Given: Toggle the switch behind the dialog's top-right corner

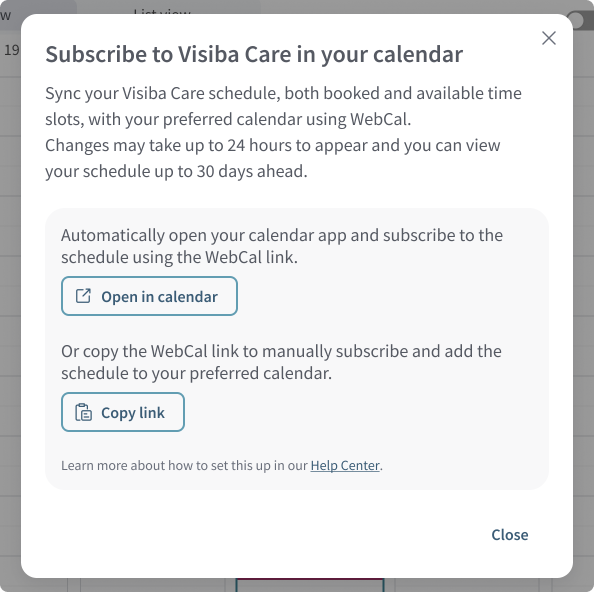Looking at the screenshot, I should (580, 20).
